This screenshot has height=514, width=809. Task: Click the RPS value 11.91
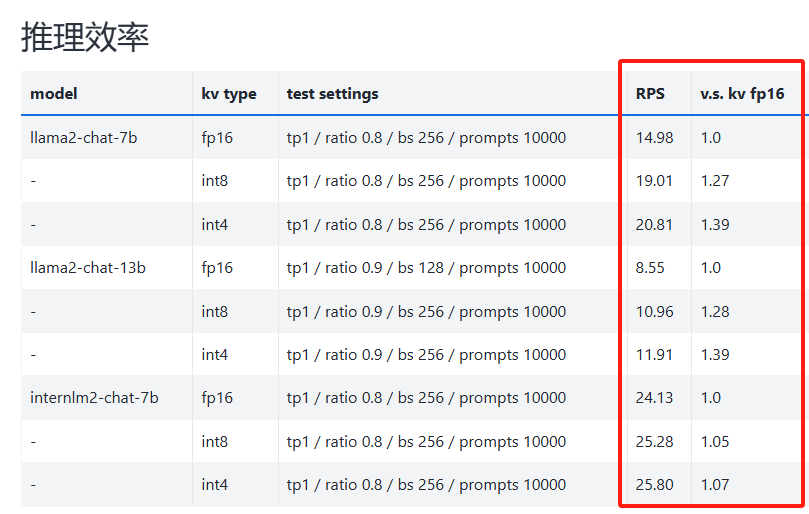pyautogui.click(x=654, y=355)
